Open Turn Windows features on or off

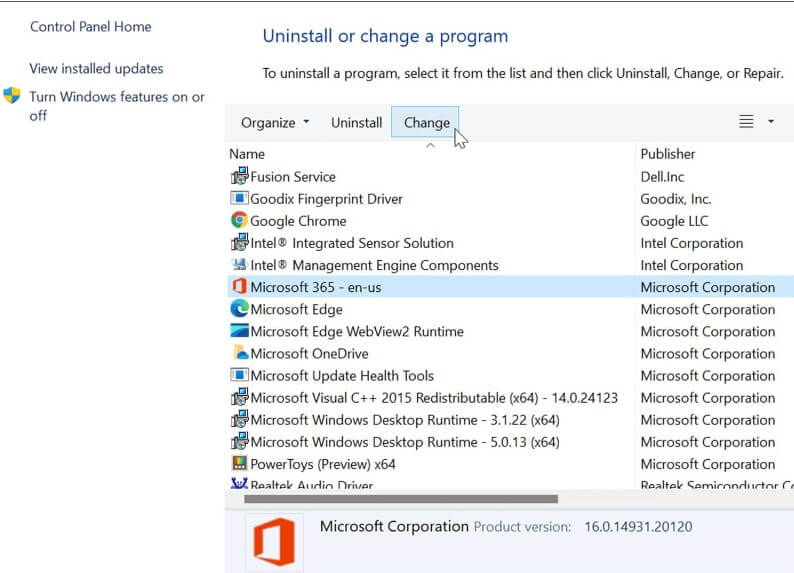pos(116,106)
